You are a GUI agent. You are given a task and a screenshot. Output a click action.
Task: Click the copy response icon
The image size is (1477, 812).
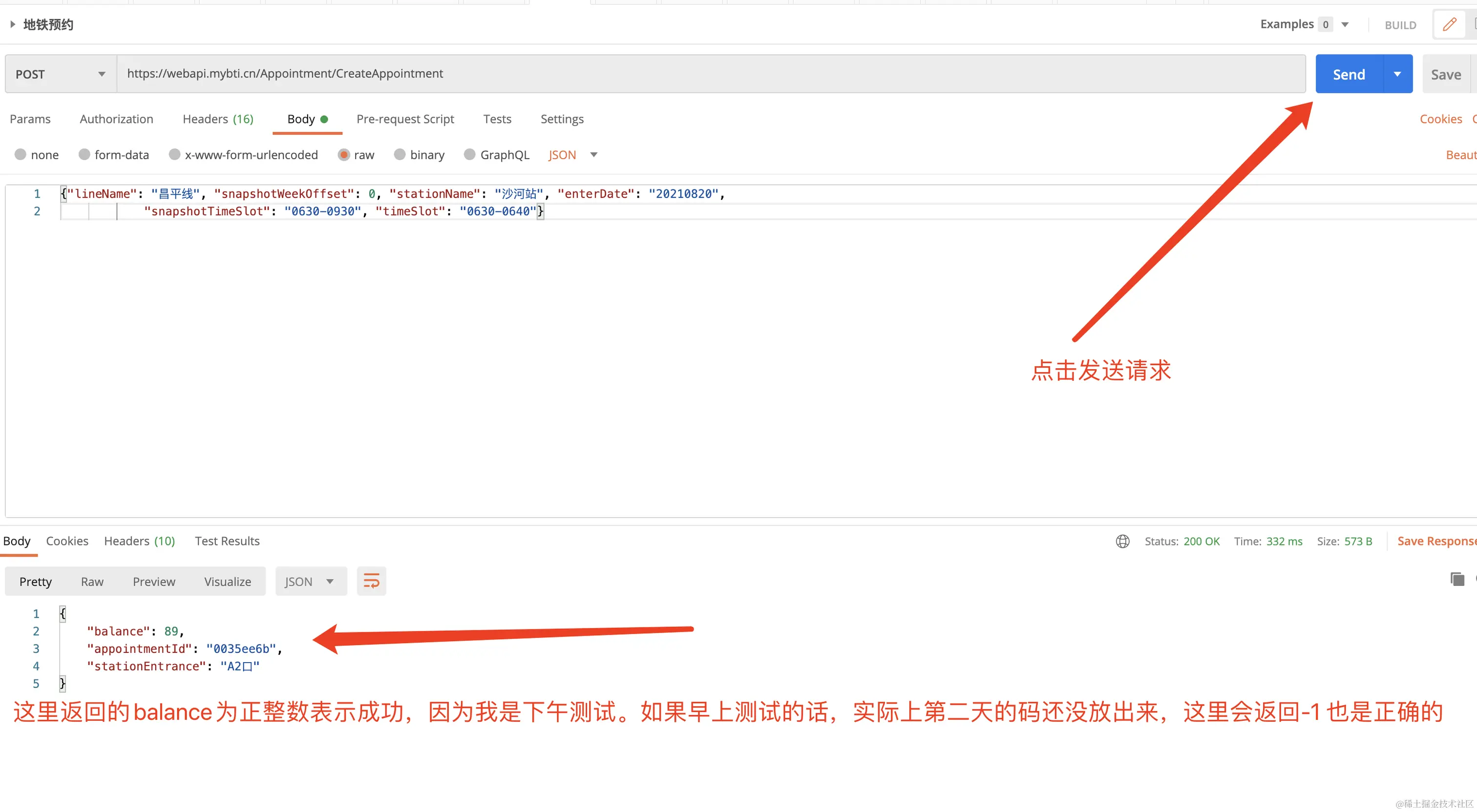pos(1457,579)
